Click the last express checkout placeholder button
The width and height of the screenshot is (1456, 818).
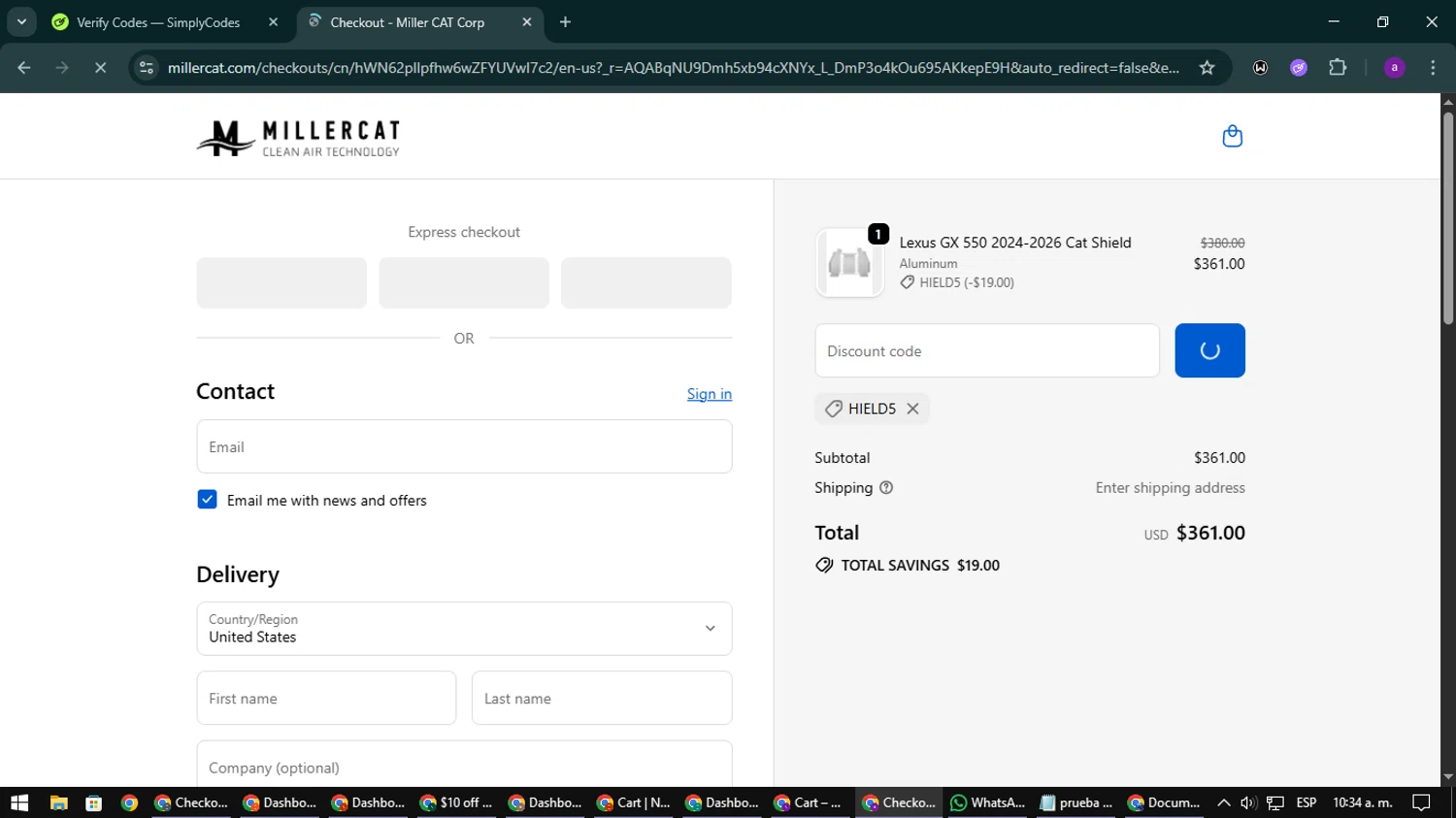coord(646,282)
